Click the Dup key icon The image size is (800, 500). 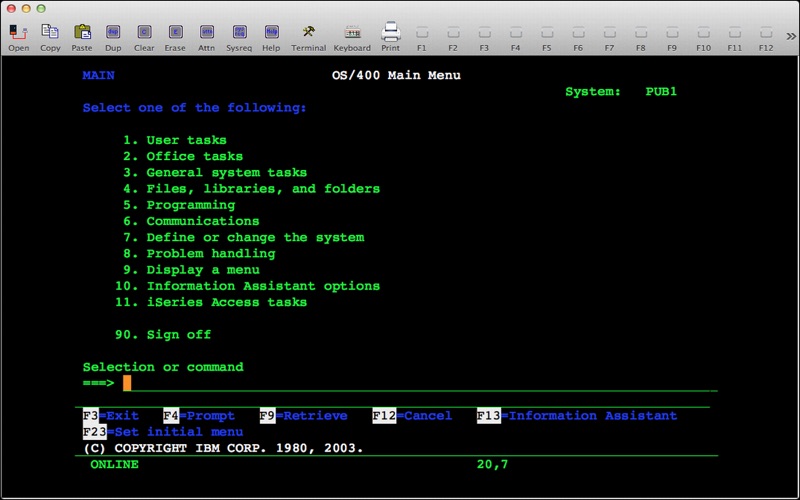[x=113, y=37]
